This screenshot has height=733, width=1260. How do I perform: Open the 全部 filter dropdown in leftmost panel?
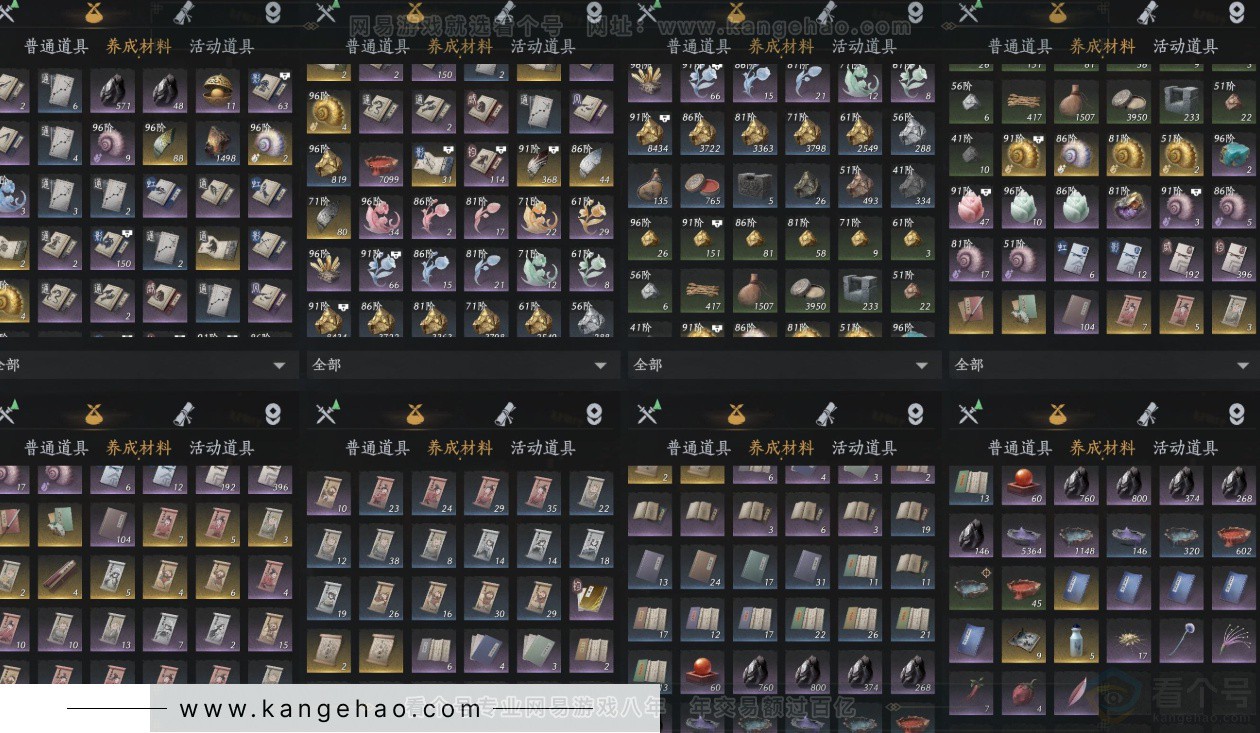[147, 365]
